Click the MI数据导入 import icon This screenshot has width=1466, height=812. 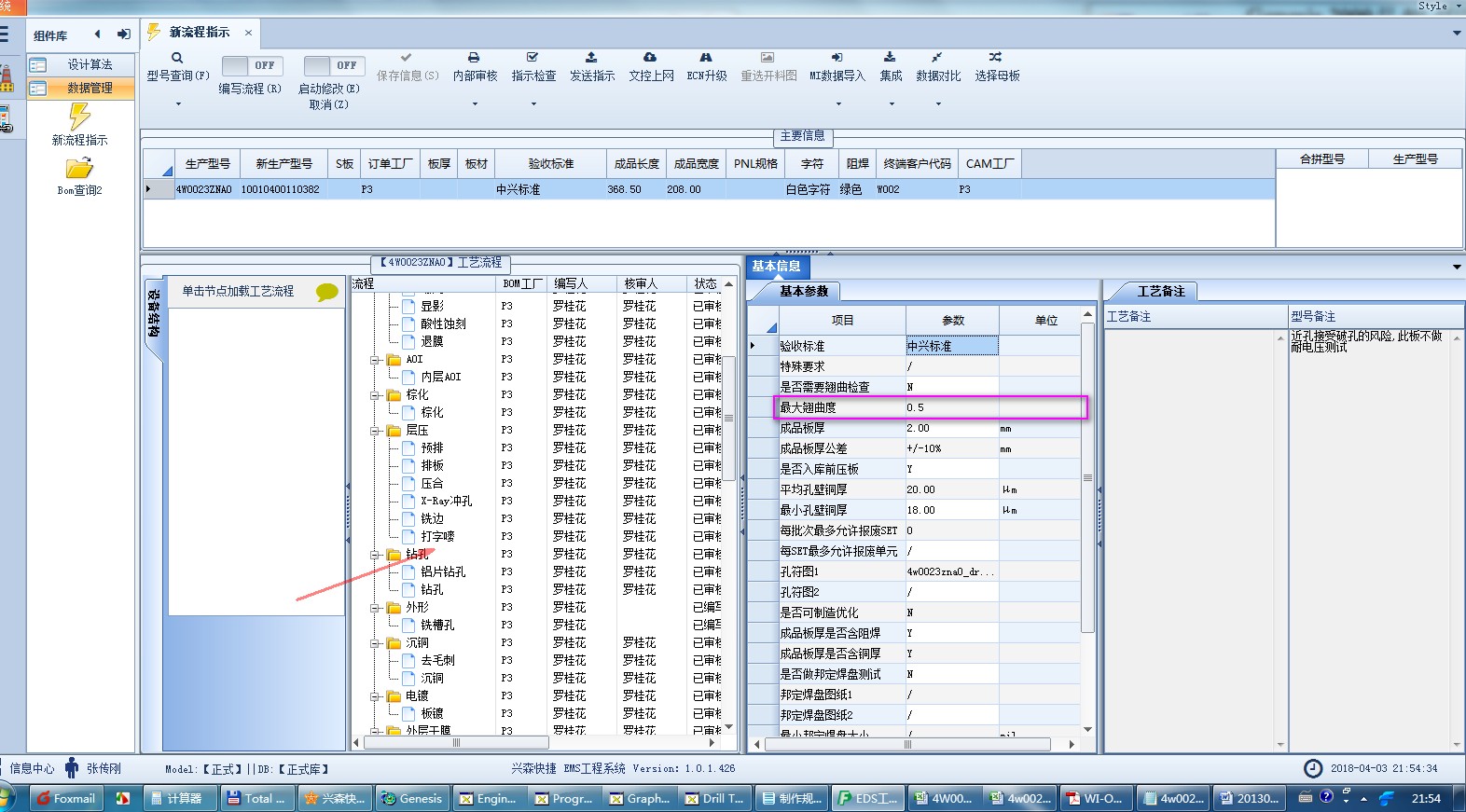pyautogui.click(x=837, y=58)
